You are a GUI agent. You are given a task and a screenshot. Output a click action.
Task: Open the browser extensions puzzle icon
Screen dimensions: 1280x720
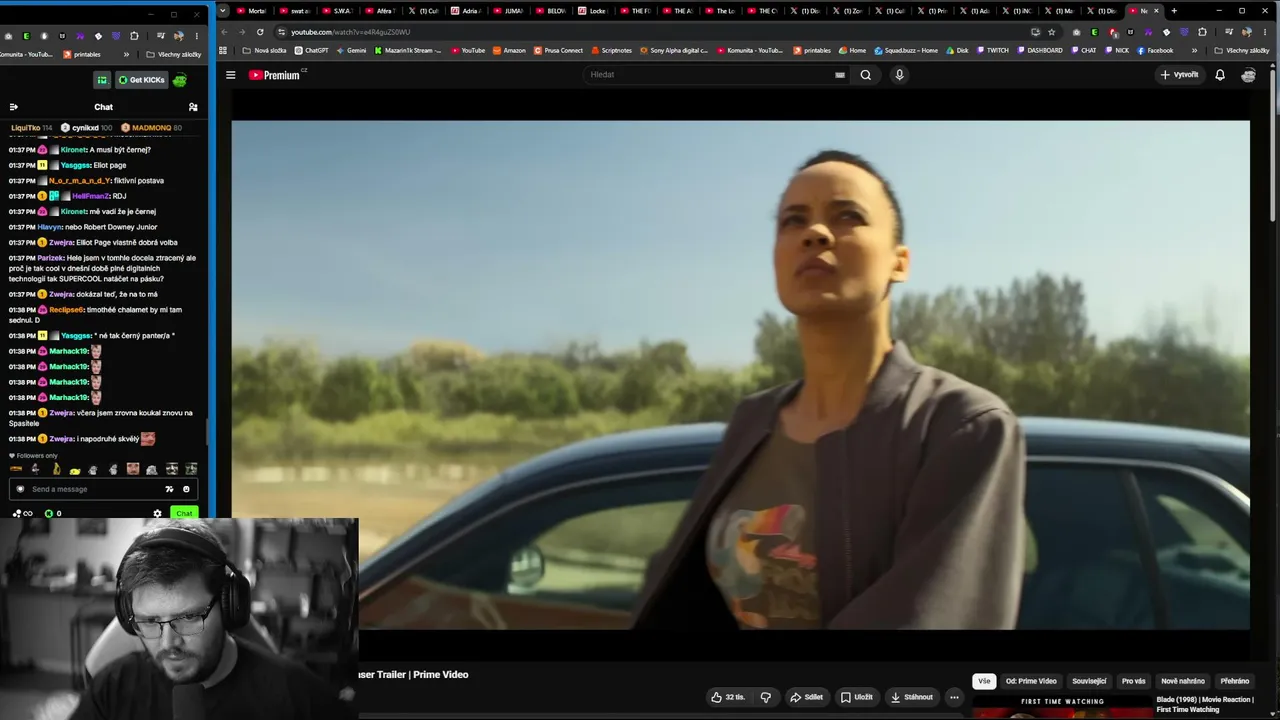pyautogui.click(x=1202, y=32)
